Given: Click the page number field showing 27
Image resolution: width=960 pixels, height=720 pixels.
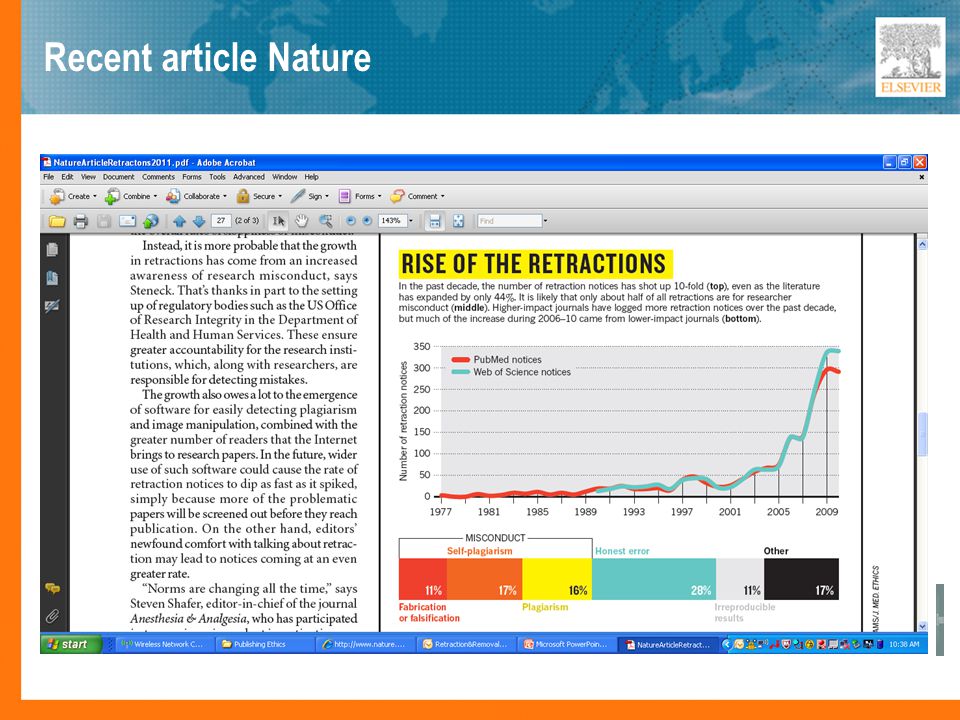Looking at the screenshot, I should 220,220.
